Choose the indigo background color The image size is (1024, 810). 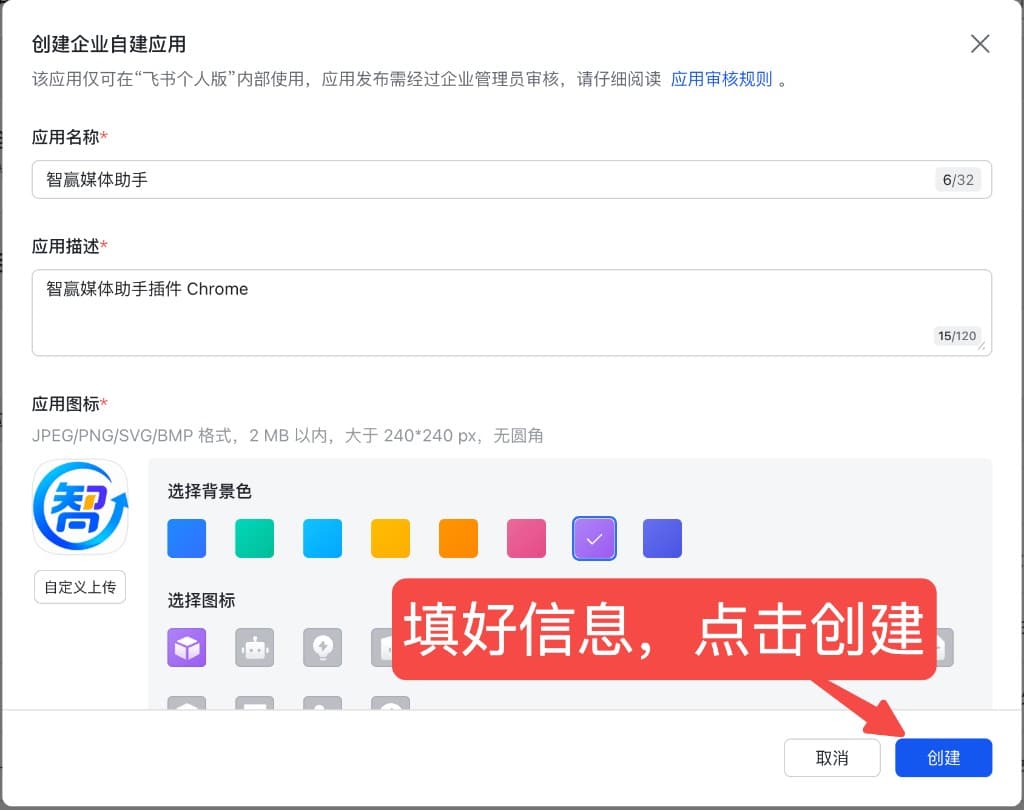tap(662, 538)
